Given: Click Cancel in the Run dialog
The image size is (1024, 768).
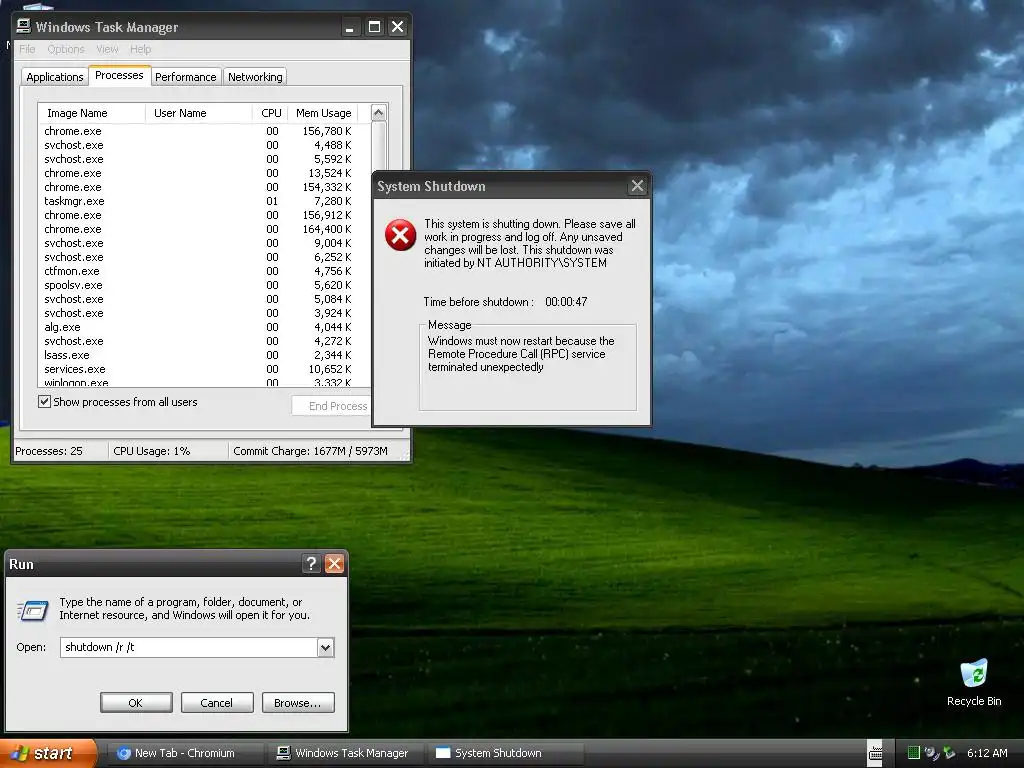Looking at the screenshot, I should [217, 703].
